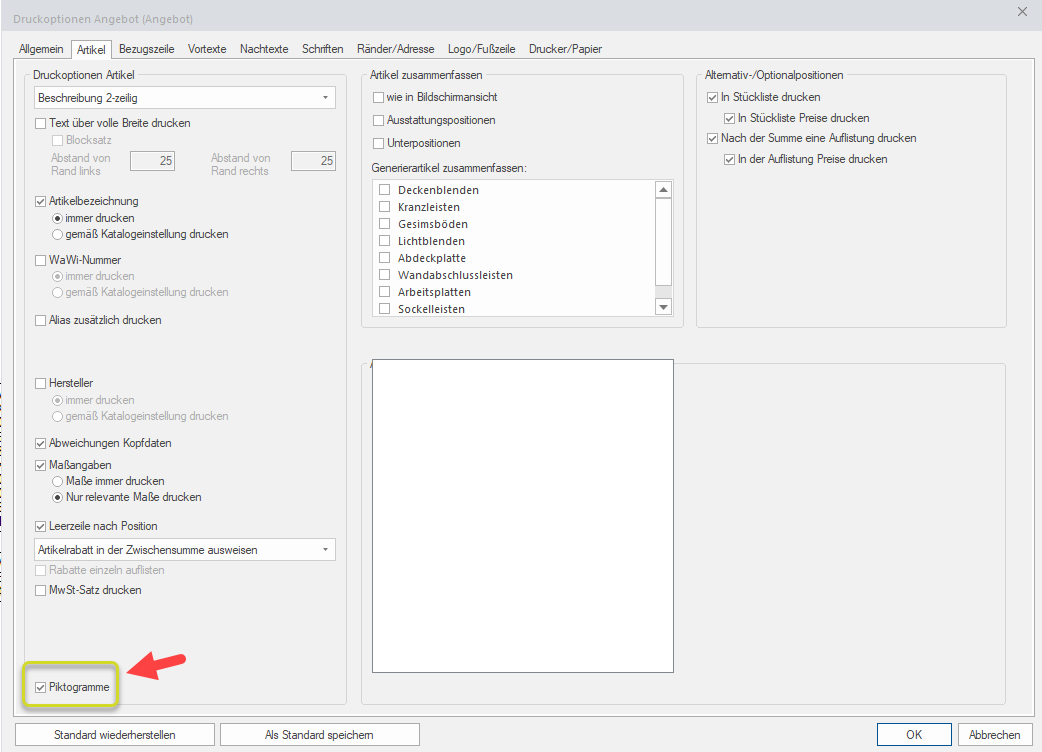Select gemäß Katalogeinstellung drucken under Artikelbezeichnung
This screenshot has height=752, width=1042.
click(58, 234)
